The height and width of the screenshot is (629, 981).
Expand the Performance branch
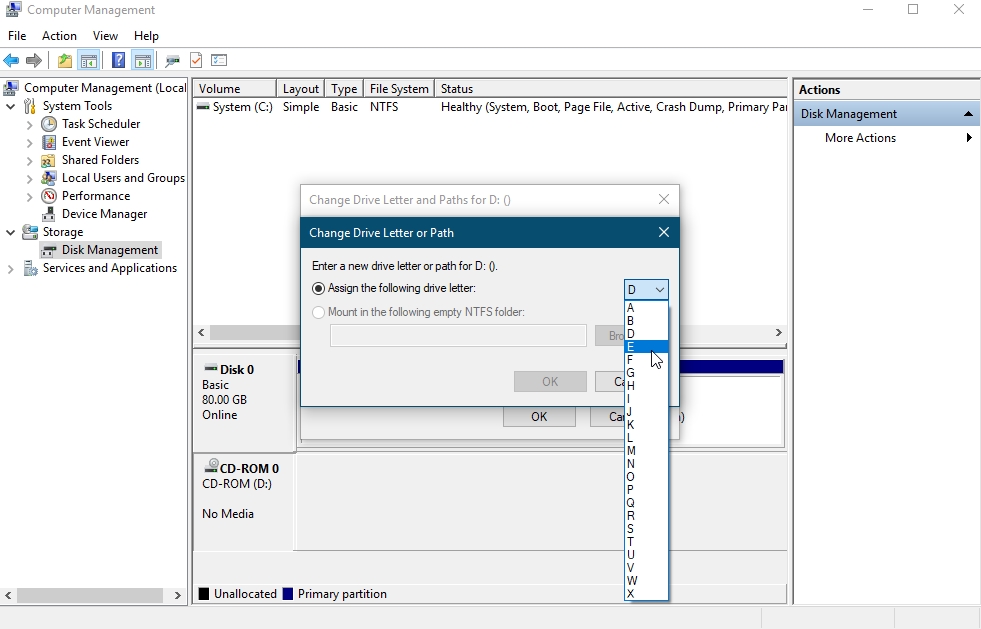point(29,197)
